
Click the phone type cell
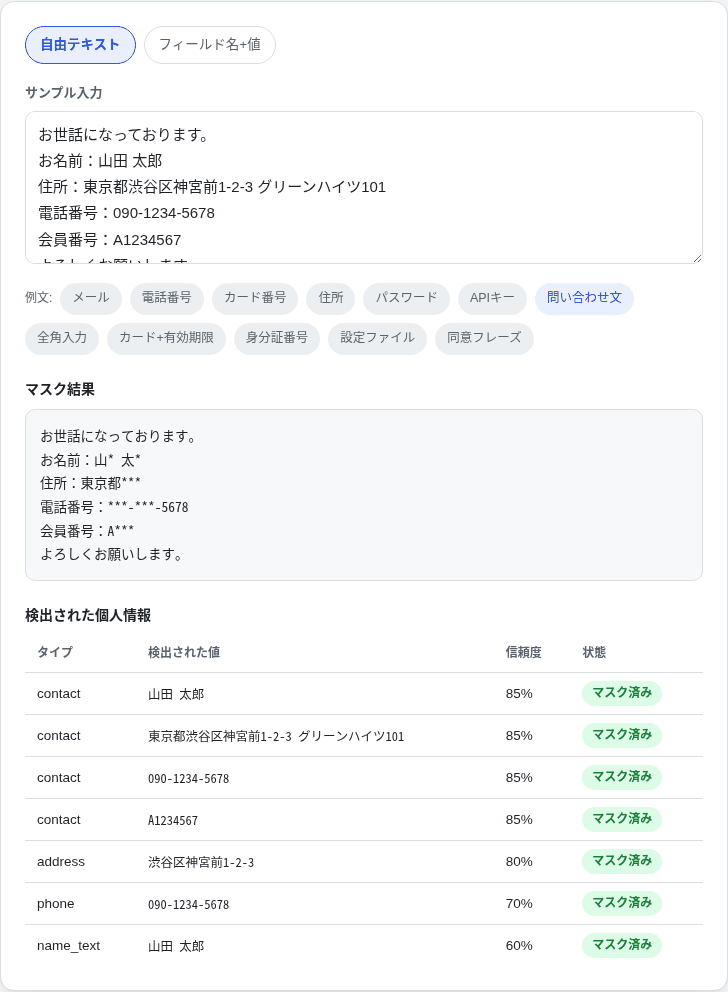pyautogui.click(x=56, y=903)
